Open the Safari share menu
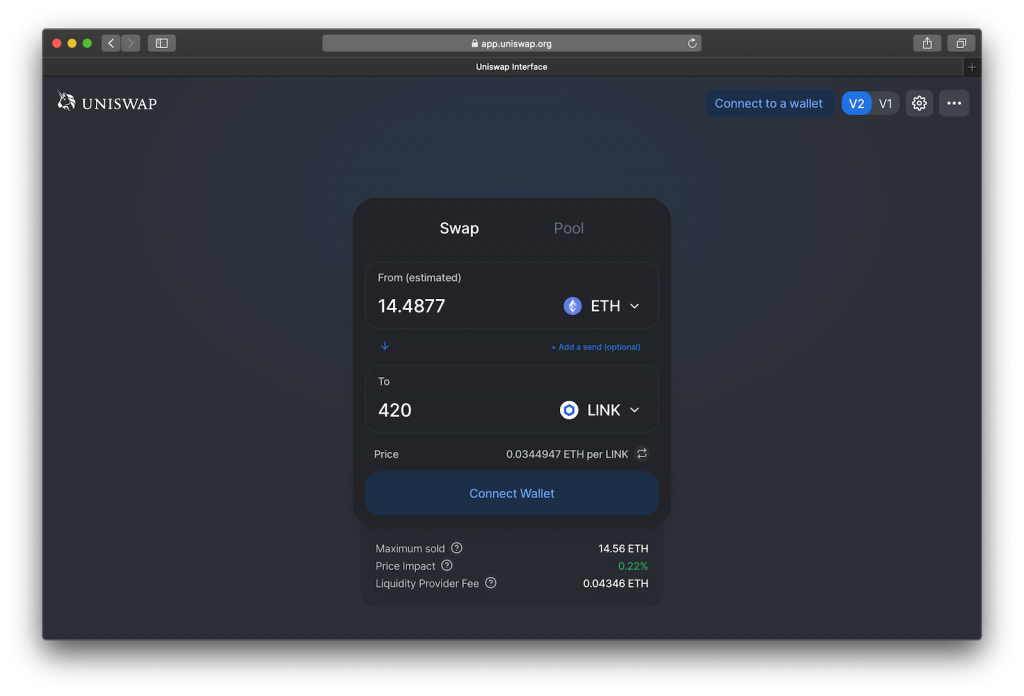Viewport: 1024px width, 696px height. point(927,43)
